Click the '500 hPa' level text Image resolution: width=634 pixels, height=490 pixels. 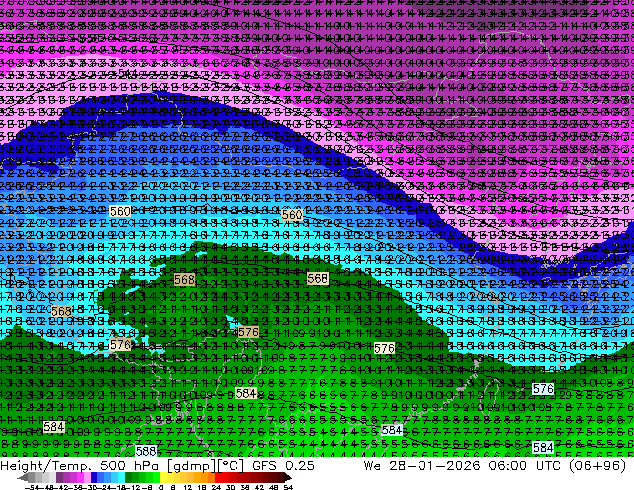click(131, 465)
